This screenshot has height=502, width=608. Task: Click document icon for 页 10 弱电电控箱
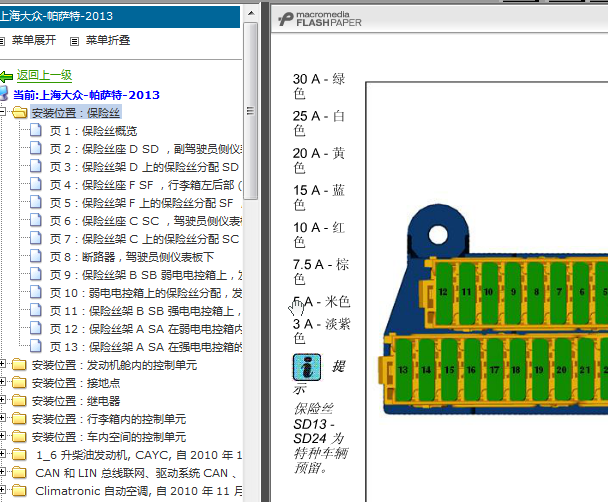tap(36, 292)
